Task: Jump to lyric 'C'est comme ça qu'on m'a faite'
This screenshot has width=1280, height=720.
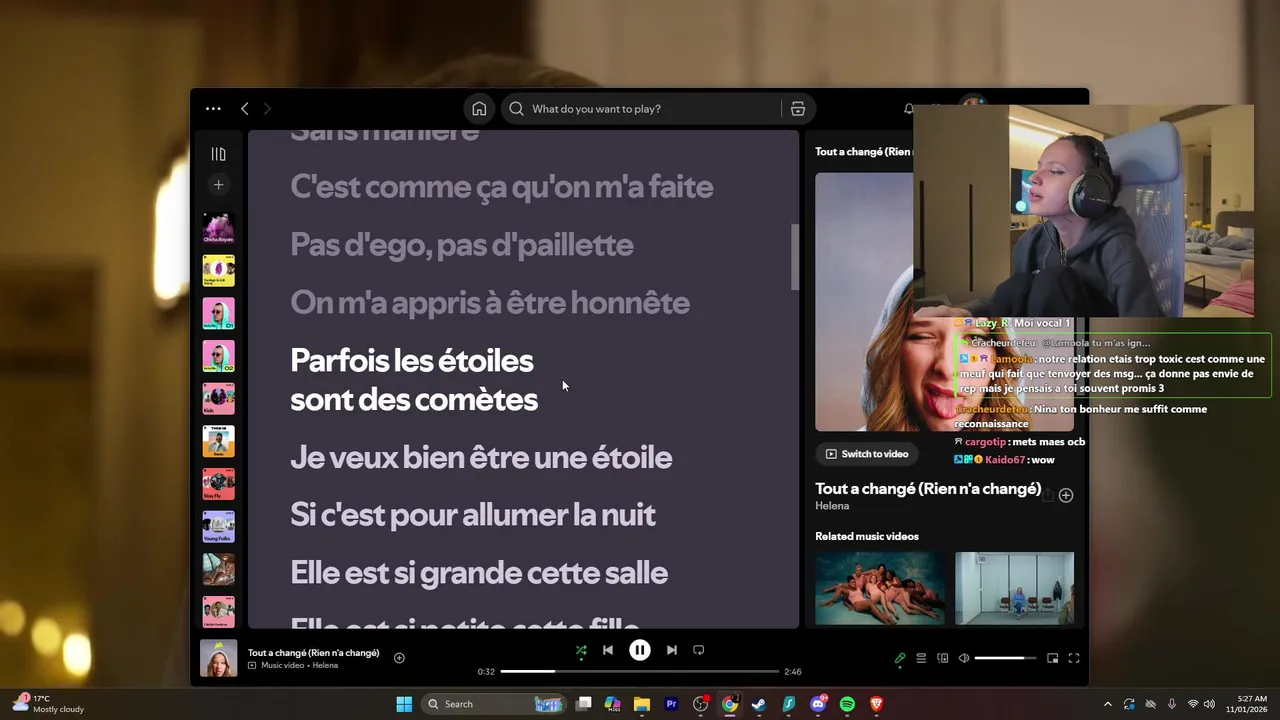Action: pyautogui.click(x=501, y=187)
